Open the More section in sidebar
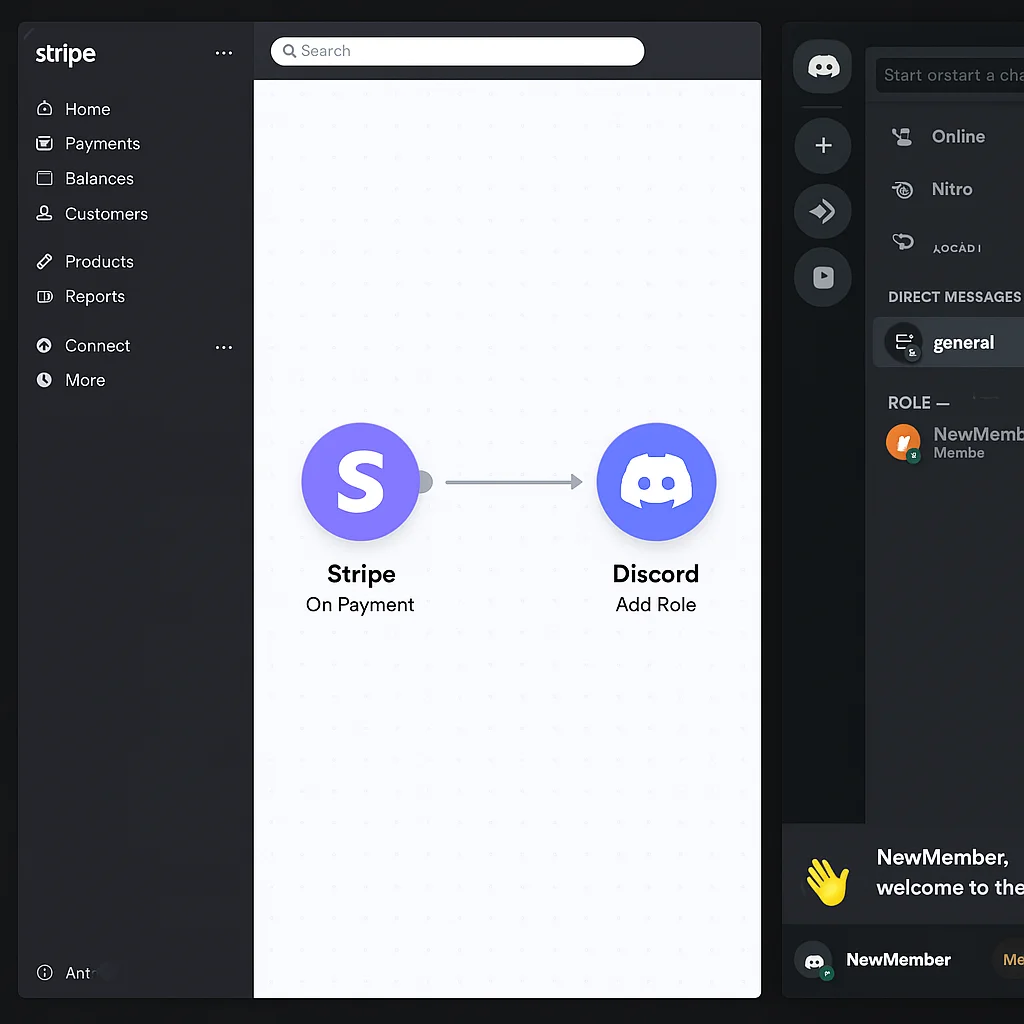Image resolution: width=1024 pixels, height=1024 pixels. coord(85,380)
